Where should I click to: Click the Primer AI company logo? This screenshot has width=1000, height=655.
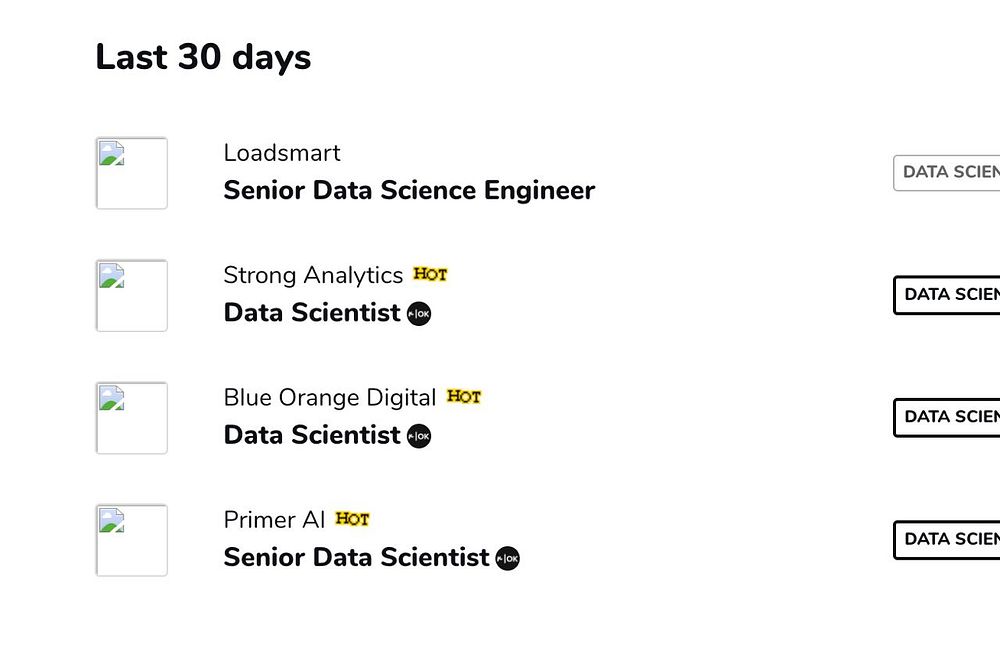(131, 540)
